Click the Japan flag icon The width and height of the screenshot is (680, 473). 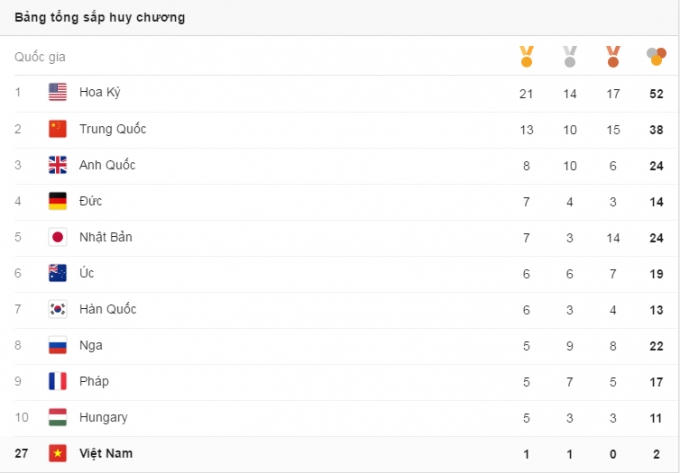[x=58, y=237]
